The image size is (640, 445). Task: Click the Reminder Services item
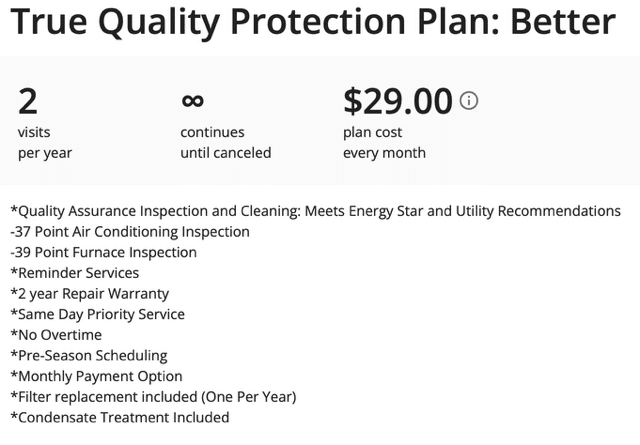(75, 273)
